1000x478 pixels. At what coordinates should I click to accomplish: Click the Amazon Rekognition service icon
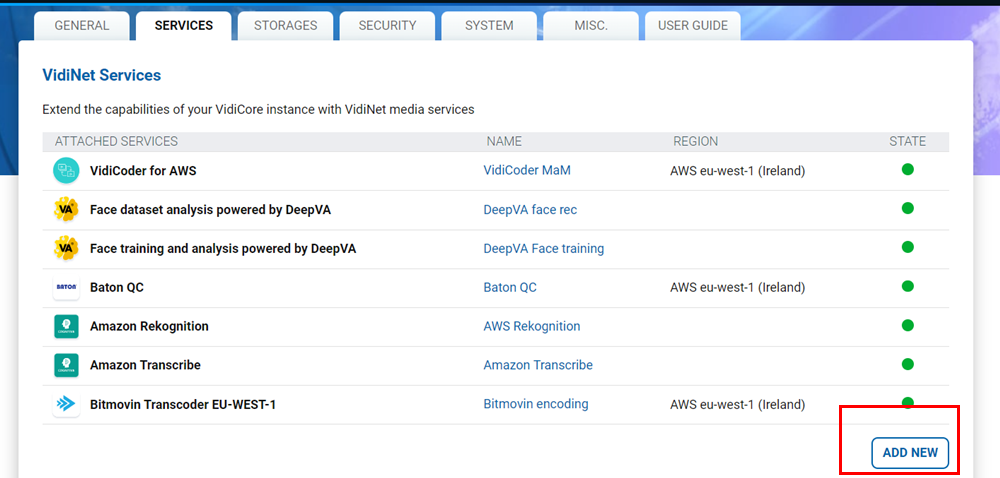[66, 327]
